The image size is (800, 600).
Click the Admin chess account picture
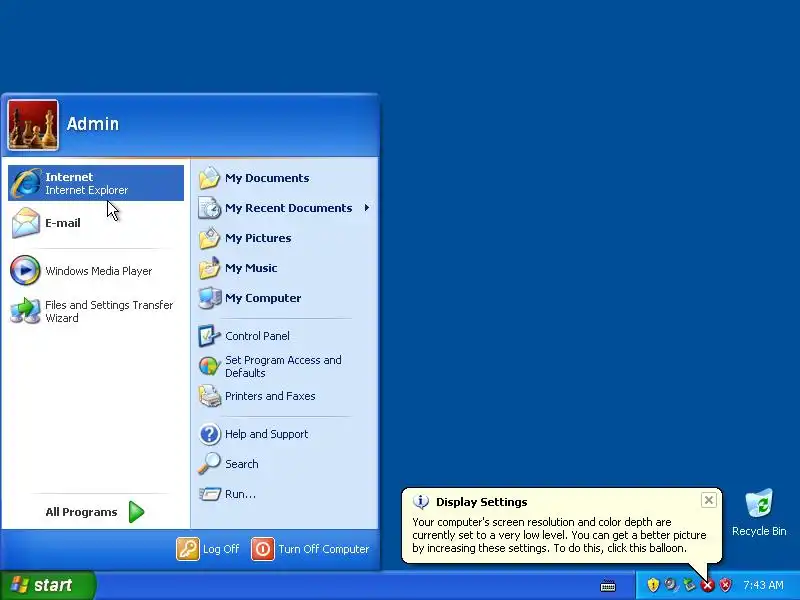click(33, 125)
